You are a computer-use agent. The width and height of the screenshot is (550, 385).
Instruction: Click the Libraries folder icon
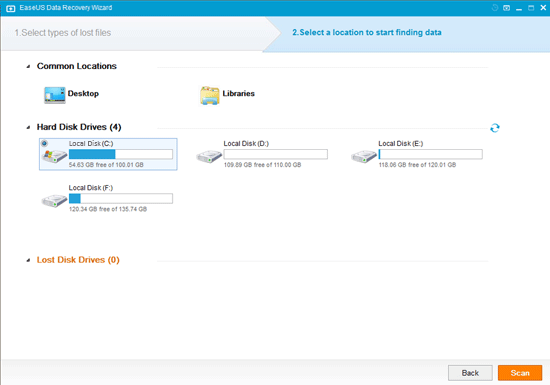(x=210, y=95)
